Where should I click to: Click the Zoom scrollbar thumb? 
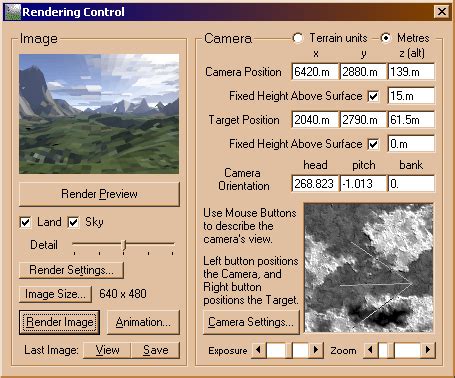click(390, 350)
